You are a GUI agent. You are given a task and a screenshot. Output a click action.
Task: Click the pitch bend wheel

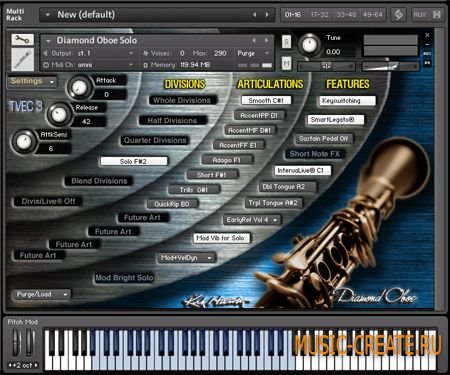coord(16,342)
